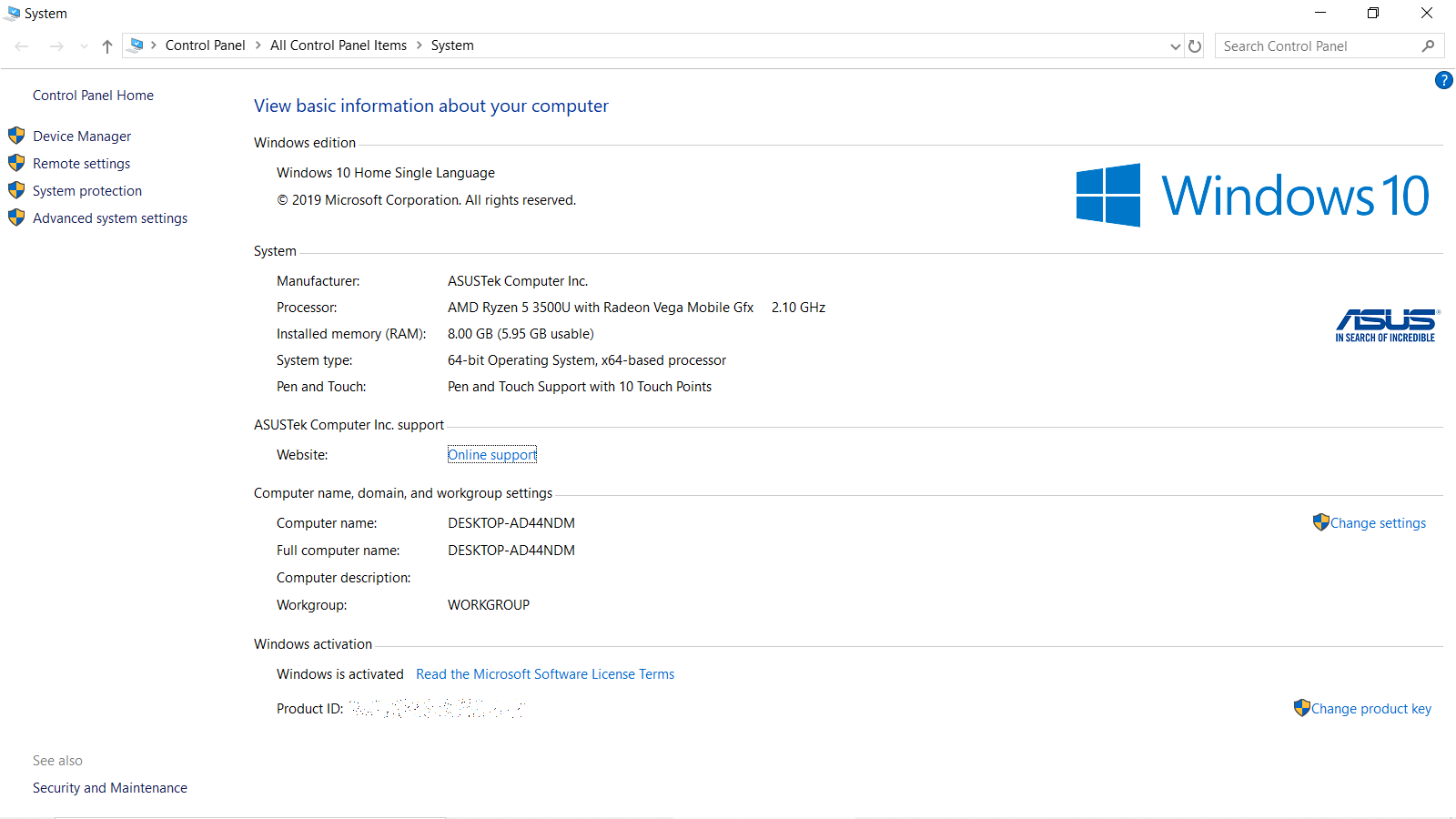Click the View basic information heading
1456x819 pixels.
coord(431,106)
